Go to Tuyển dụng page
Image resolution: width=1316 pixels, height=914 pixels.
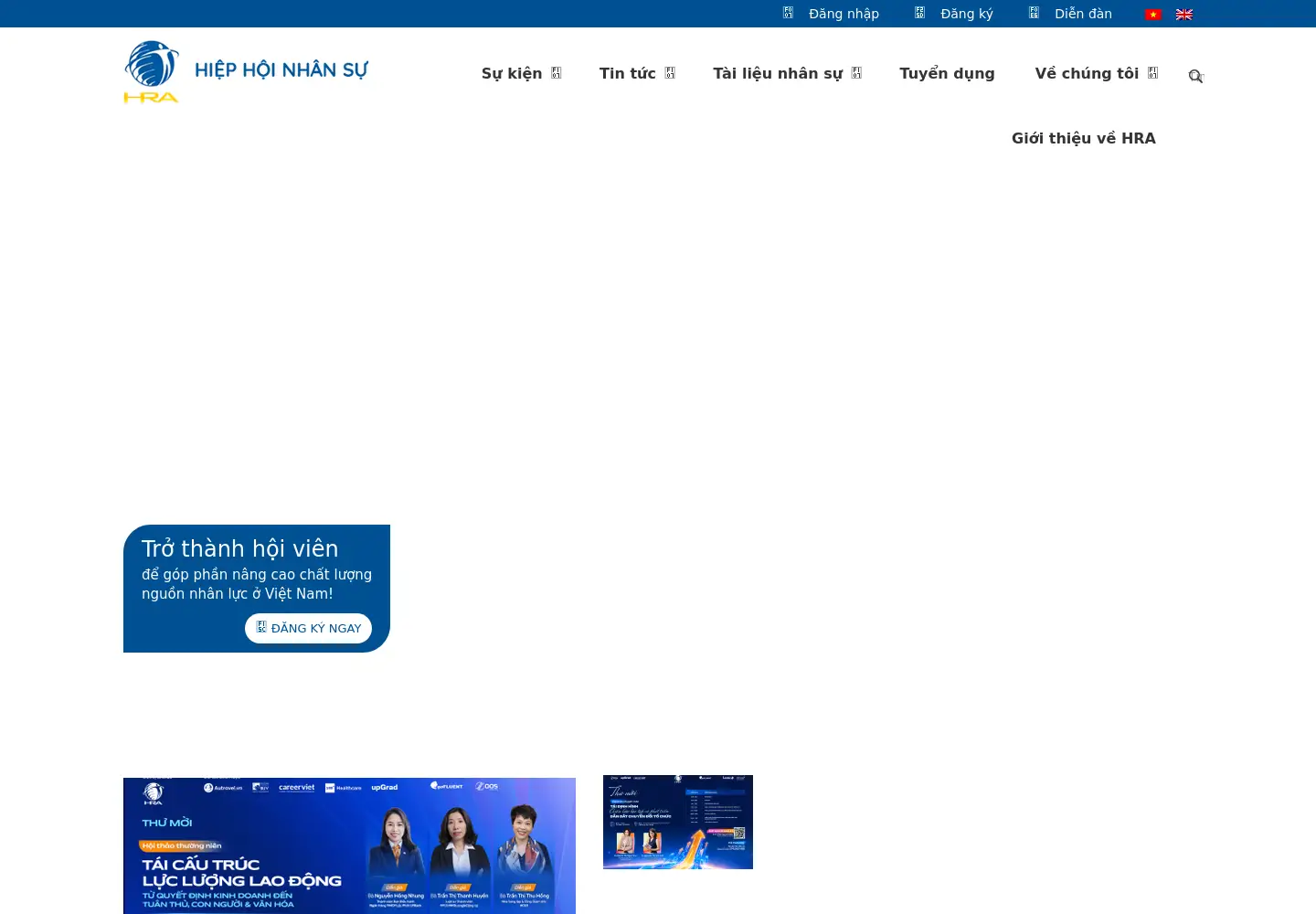(947, 73)
